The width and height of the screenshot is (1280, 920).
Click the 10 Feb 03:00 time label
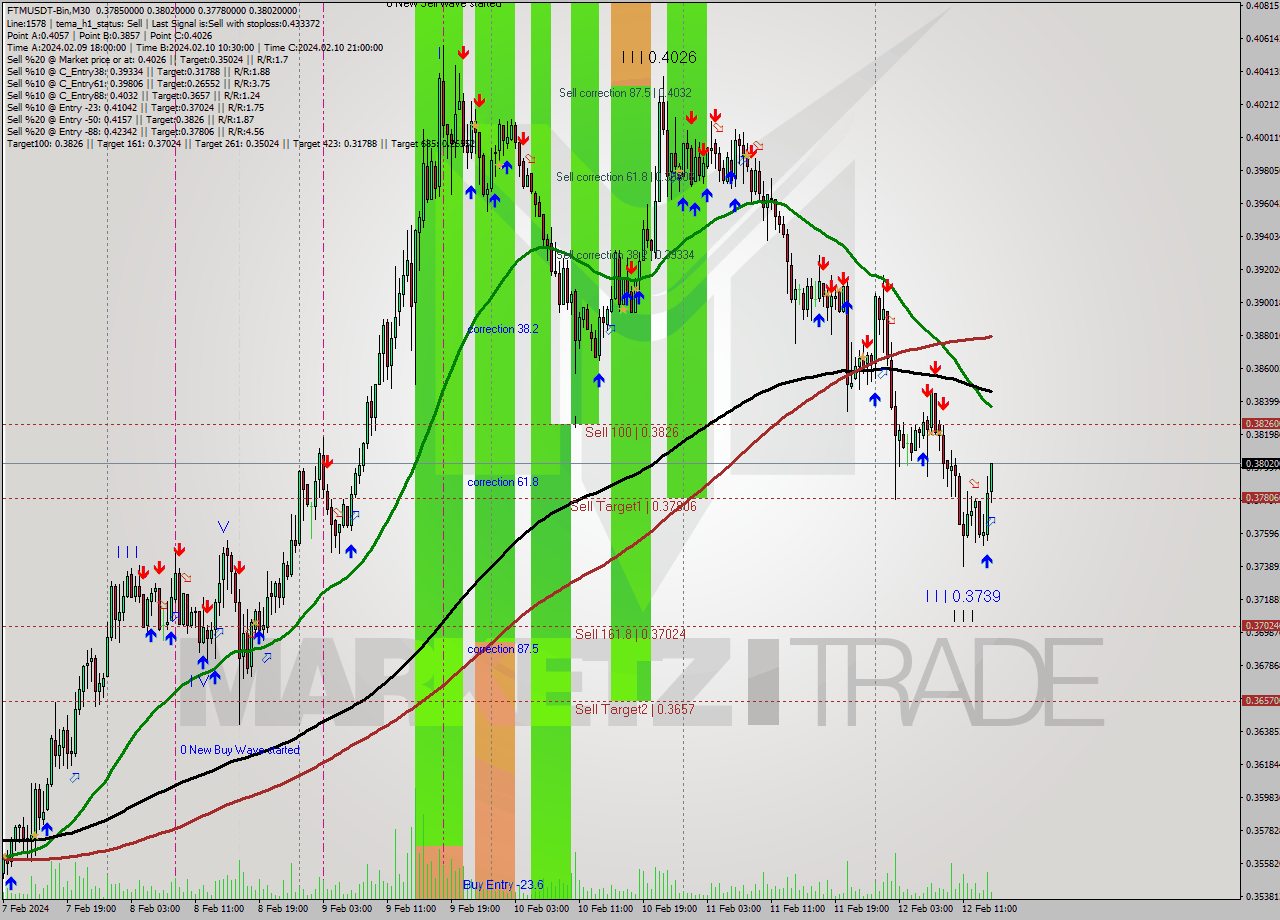pos(540,909)
